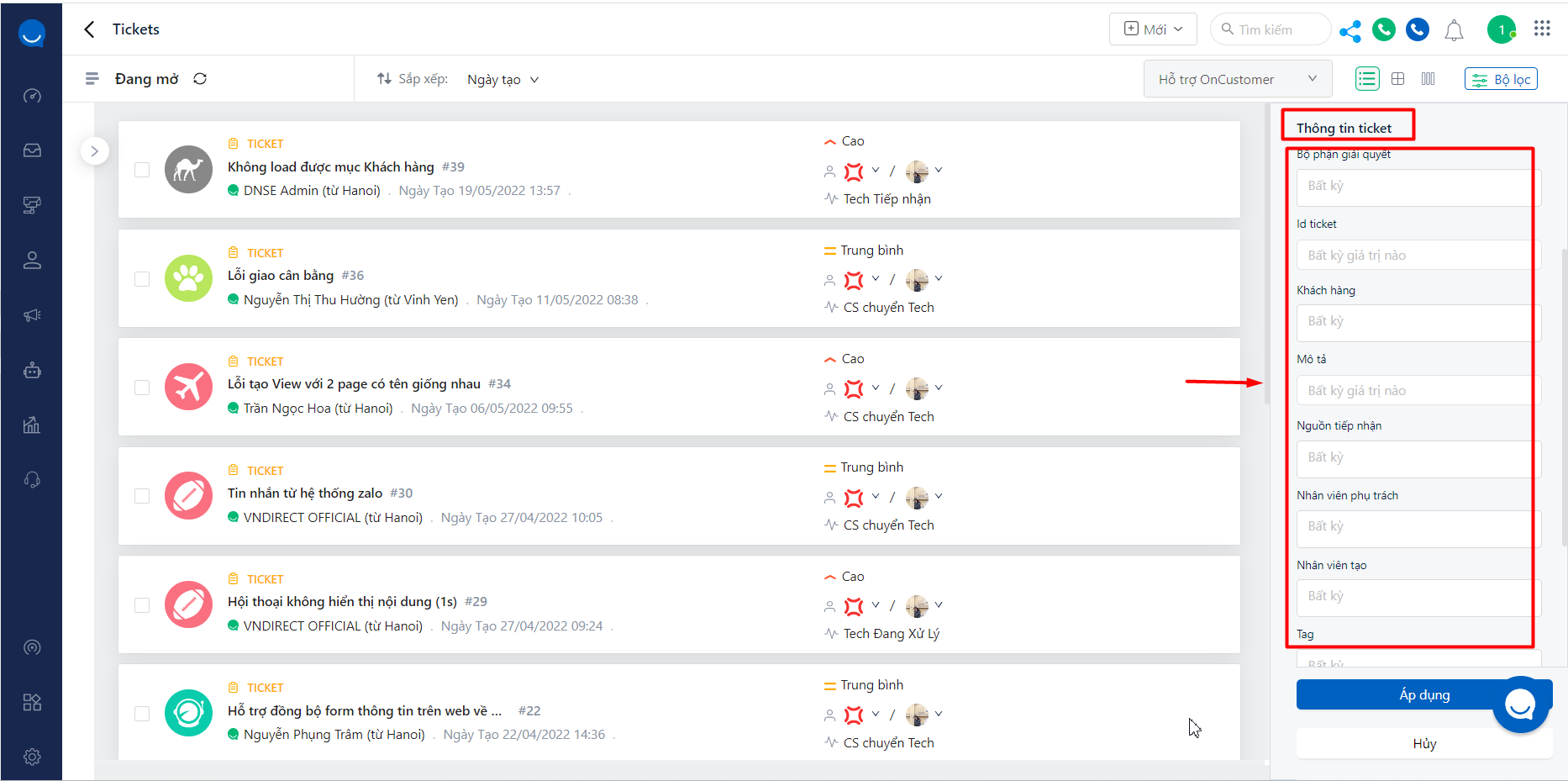1568x781 pixels.
Task: Select checkbox for ticket #39
Action: pyautogui.click(x=142, y=170)
